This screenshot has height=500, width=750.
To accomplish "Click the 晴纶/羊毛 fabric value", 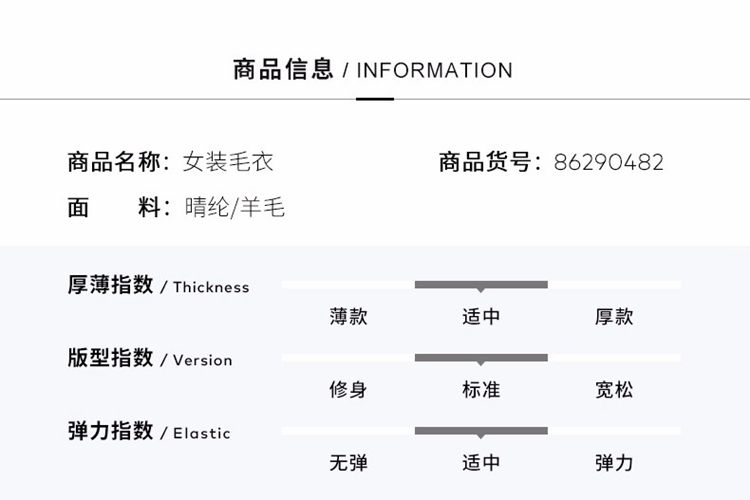I will coord(235,208).
